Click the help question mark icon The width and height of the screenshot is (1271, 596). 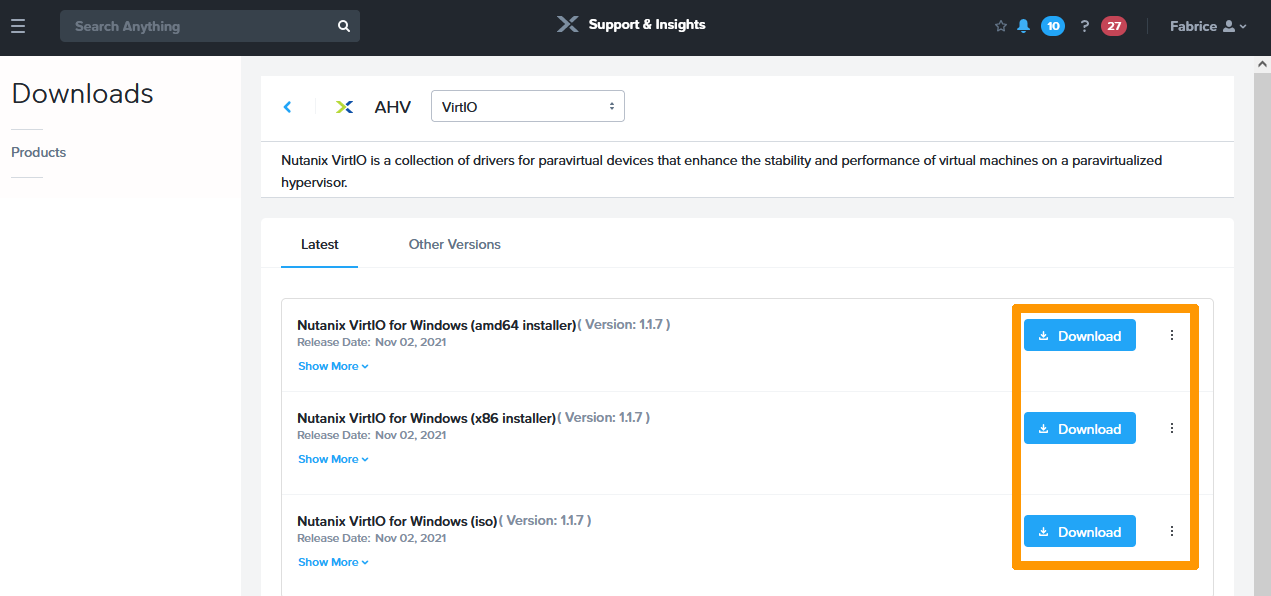point(1084,26)
